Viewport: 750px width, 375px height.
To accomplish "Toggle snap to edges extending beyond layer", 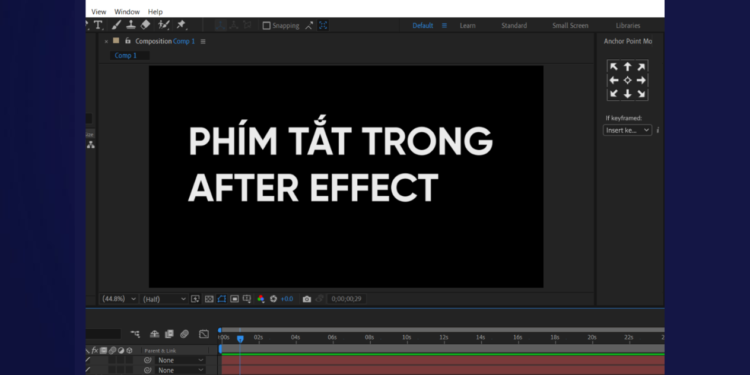I will pos(309,26).
